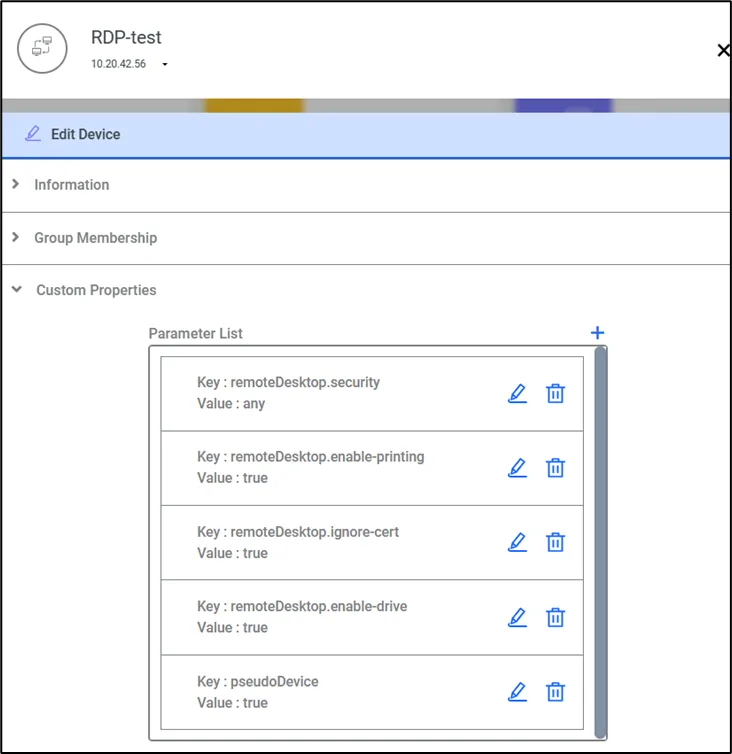
Task: Delete the remoteDesktop.enable-printing parameter
Action: [555, 468]
